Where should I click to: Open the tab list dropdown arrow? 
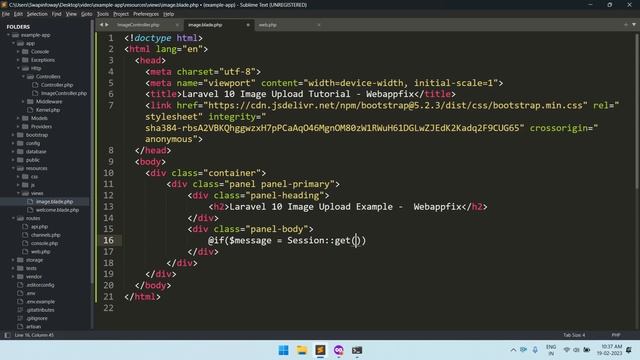[634, 25]
